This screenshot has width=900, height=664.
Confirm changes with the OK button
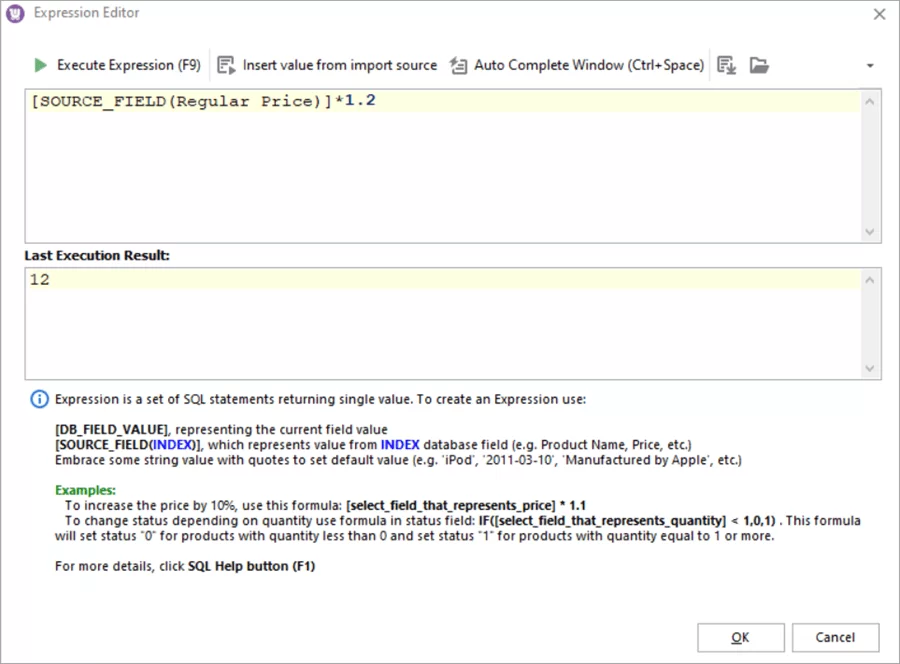(x=740, y=637)
